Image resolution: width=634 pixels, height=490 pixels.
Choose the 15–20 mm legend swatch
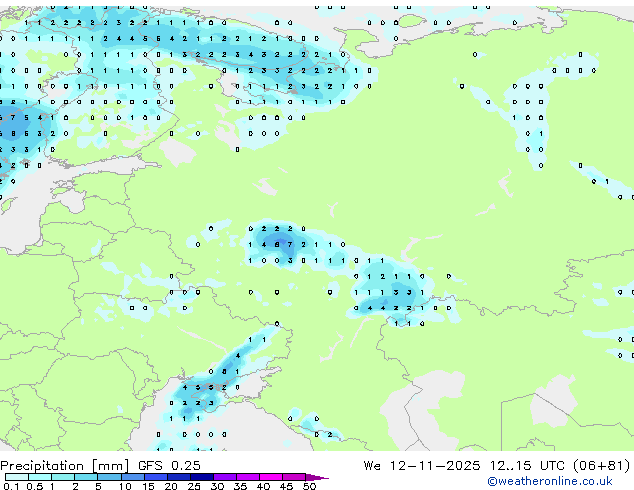156,477
